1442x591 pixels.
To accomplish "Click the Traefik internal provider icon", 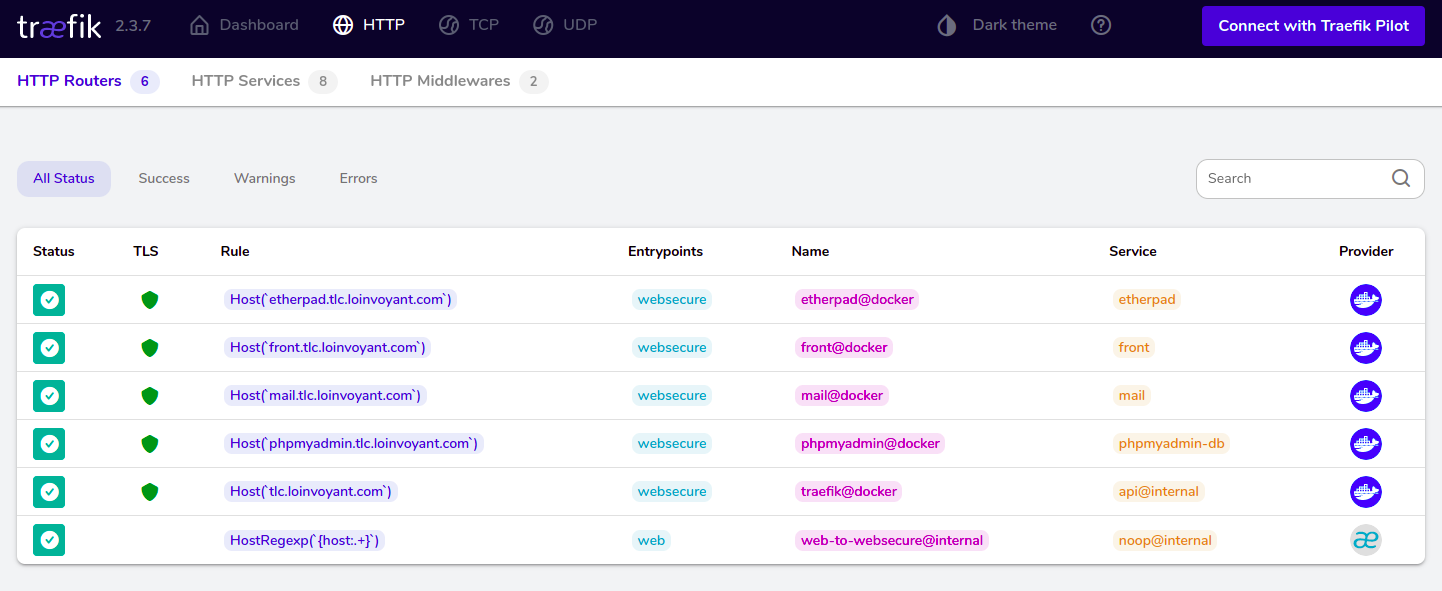I will pos(1365,540).
